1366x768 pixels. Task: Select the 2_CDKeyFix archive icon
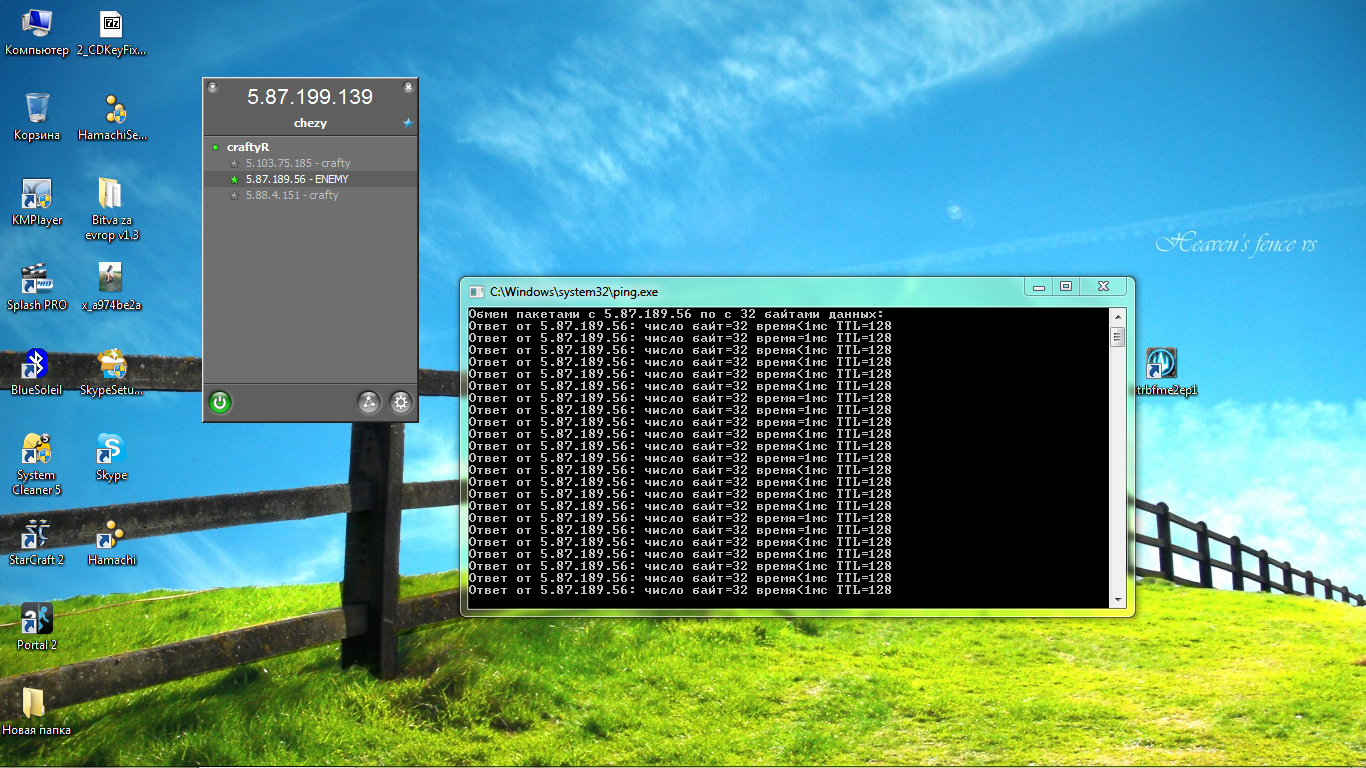[x=112, y=32]
